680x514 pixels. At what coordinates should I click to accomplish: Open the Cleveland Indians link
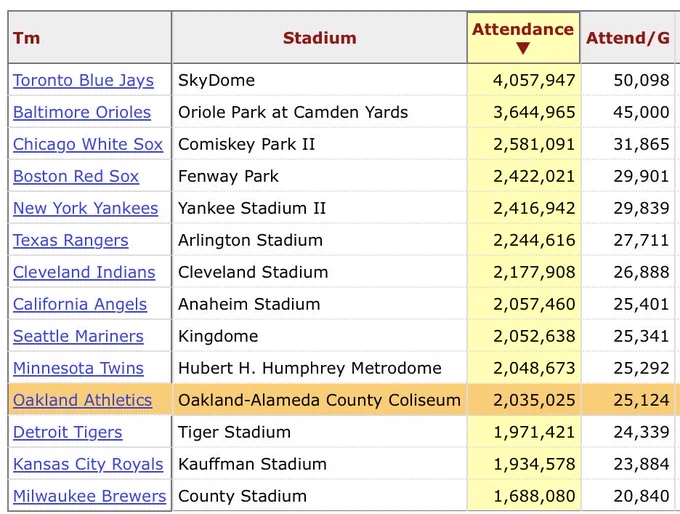84,272
